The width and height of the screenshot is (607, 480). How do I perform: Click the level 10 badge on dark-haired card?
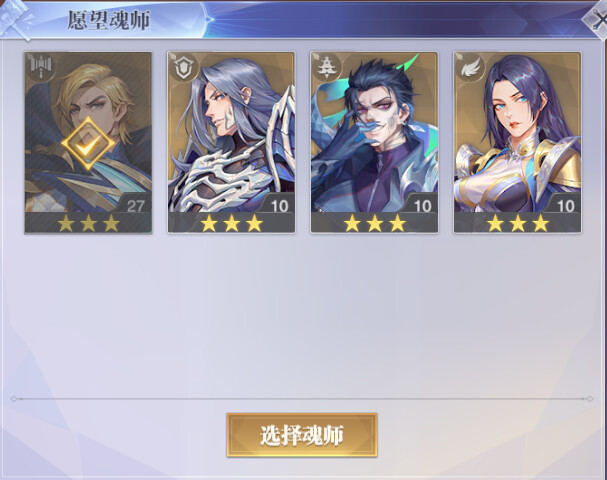coord(422,206)
